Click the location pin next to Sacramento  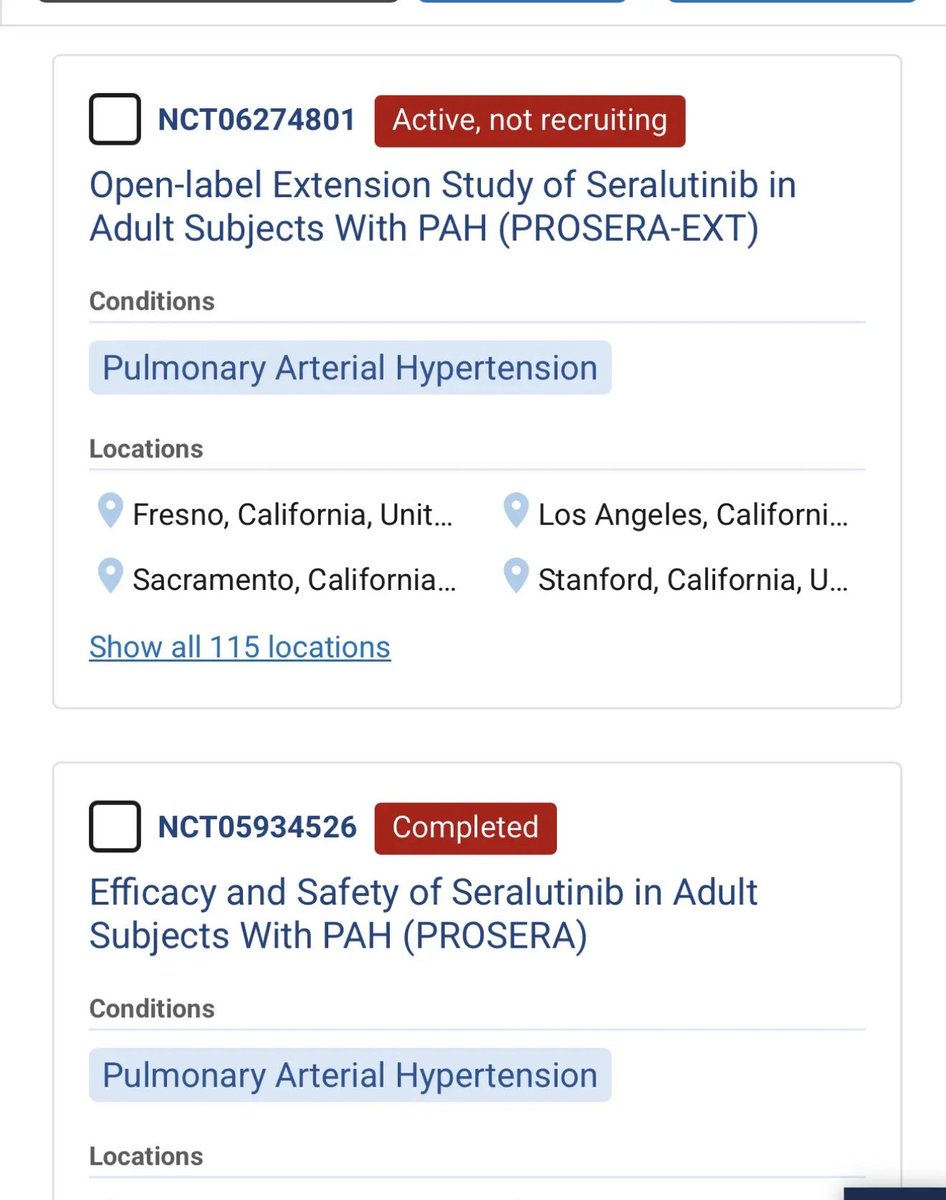pyautogui.click(x=110, y=577)
